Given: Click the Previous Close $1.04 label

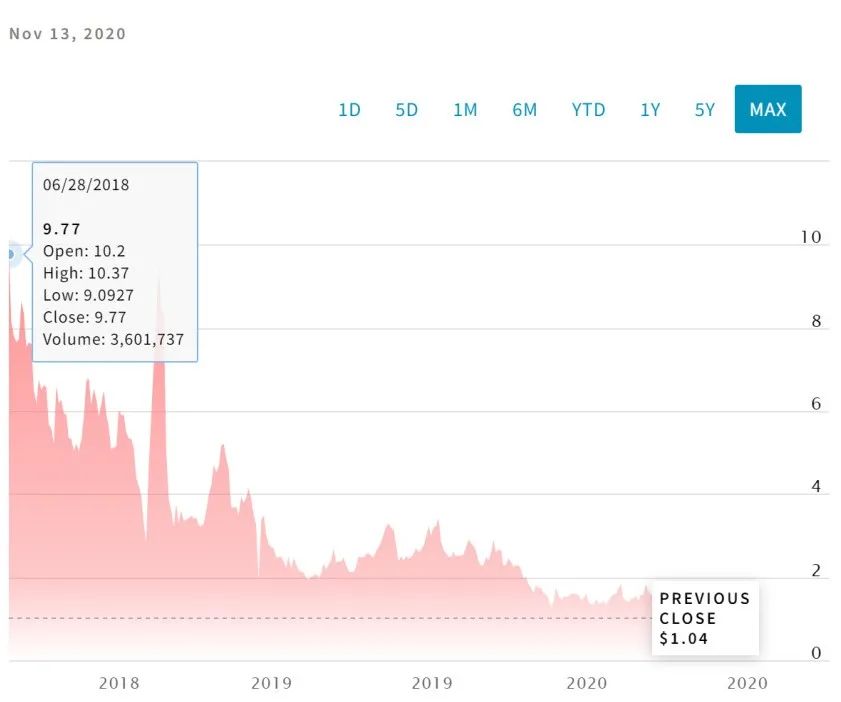Looking at the screenshot, I should 705,618.
